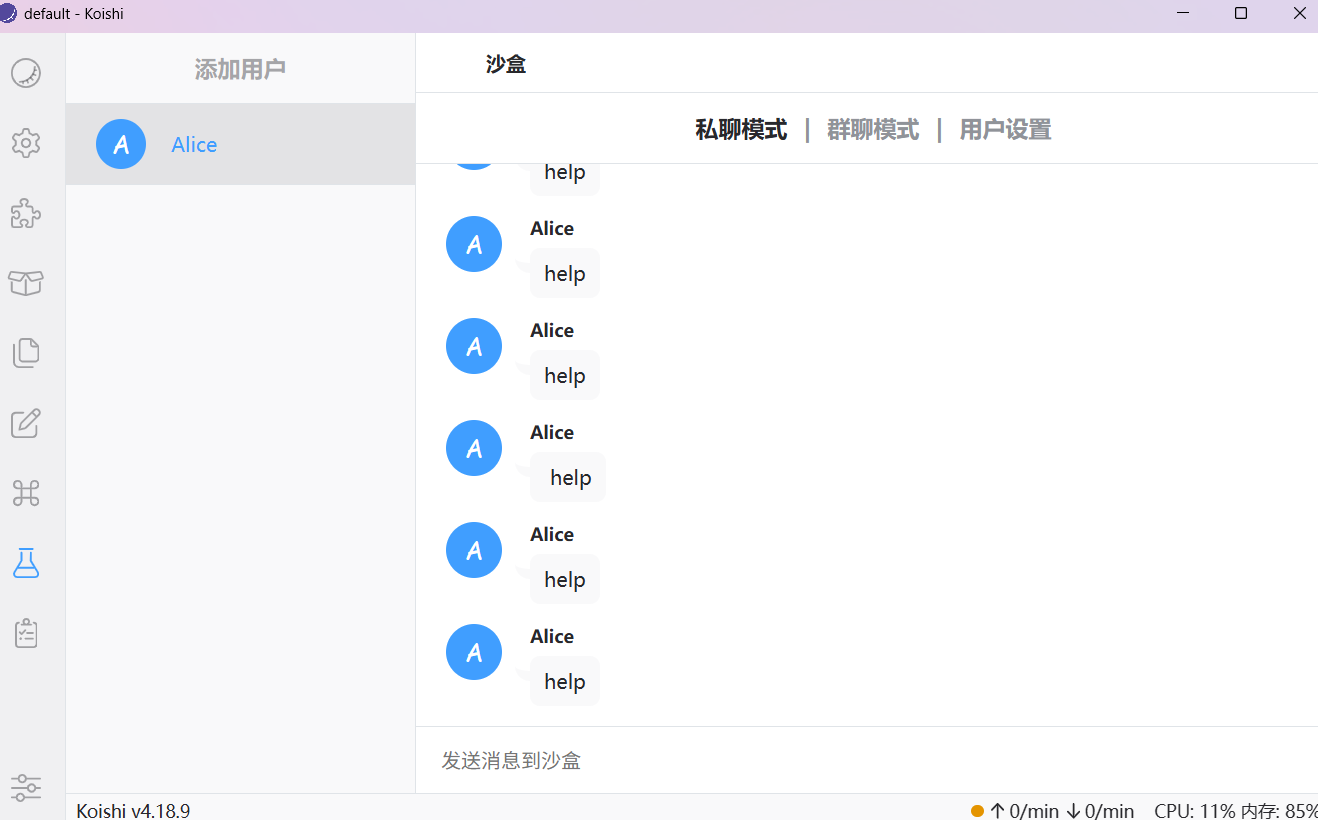Switch to 群聊模式 tab
This screenshot has height=820, width=1318.
[873, 130]
